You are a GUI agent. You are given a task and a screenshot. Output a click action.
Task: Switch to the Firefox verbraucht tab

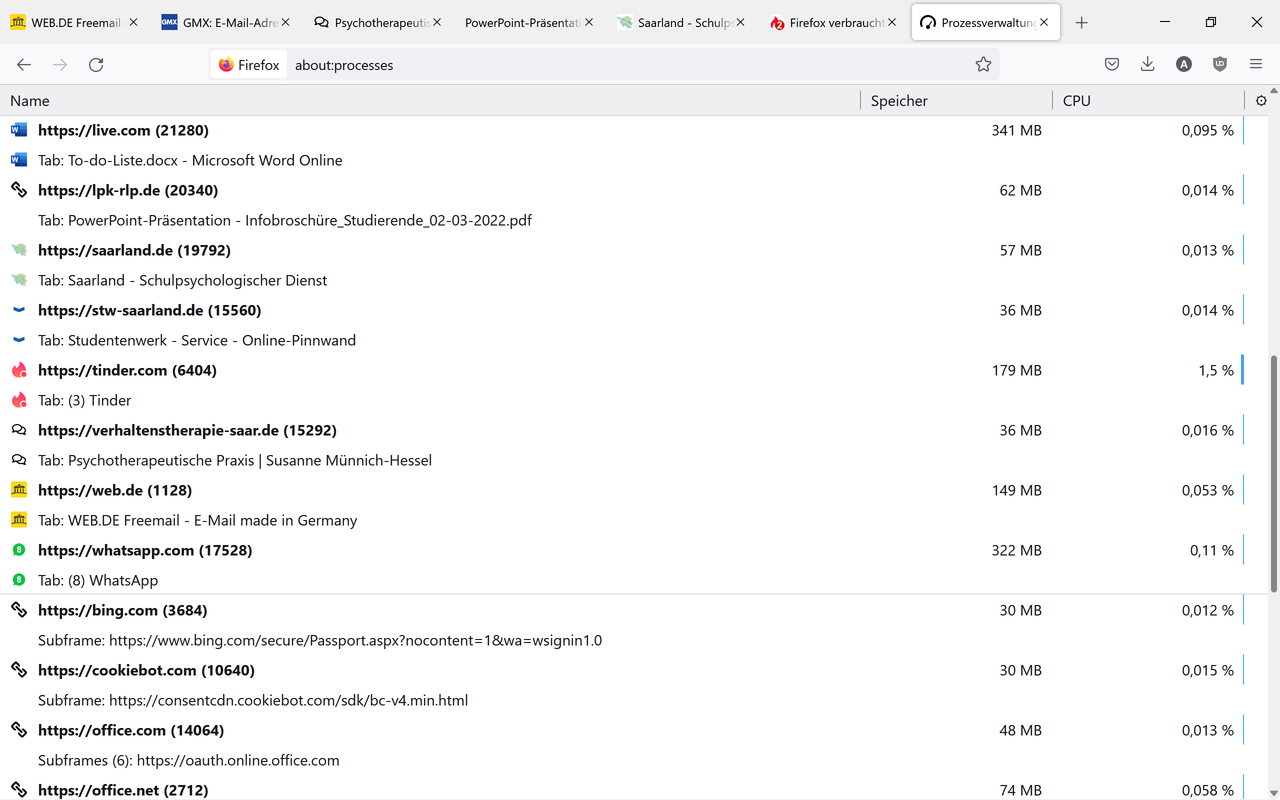pyautogui.click(x=834, y=22)
